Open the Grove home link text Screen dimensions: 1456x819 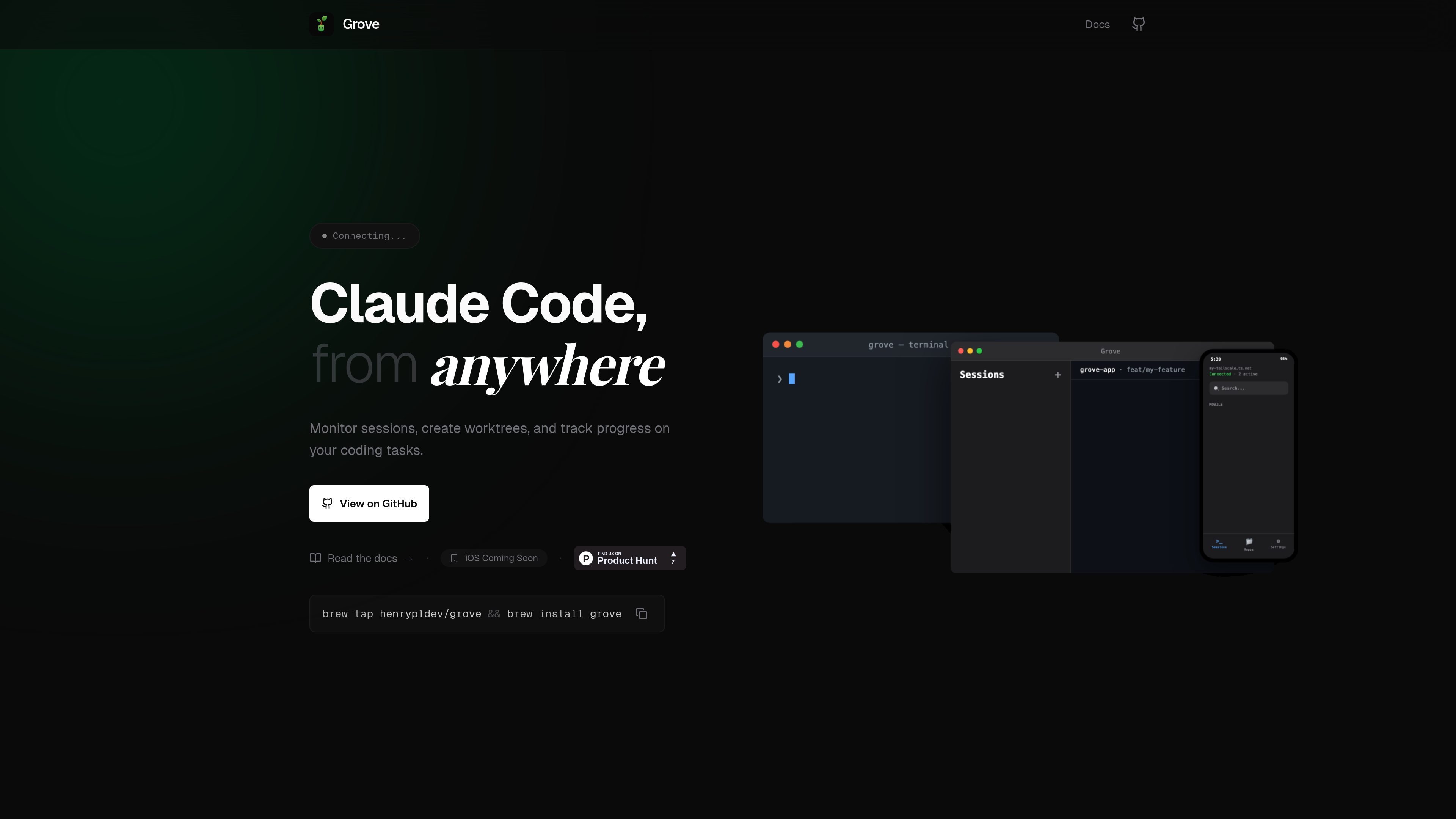click(361, 24)
